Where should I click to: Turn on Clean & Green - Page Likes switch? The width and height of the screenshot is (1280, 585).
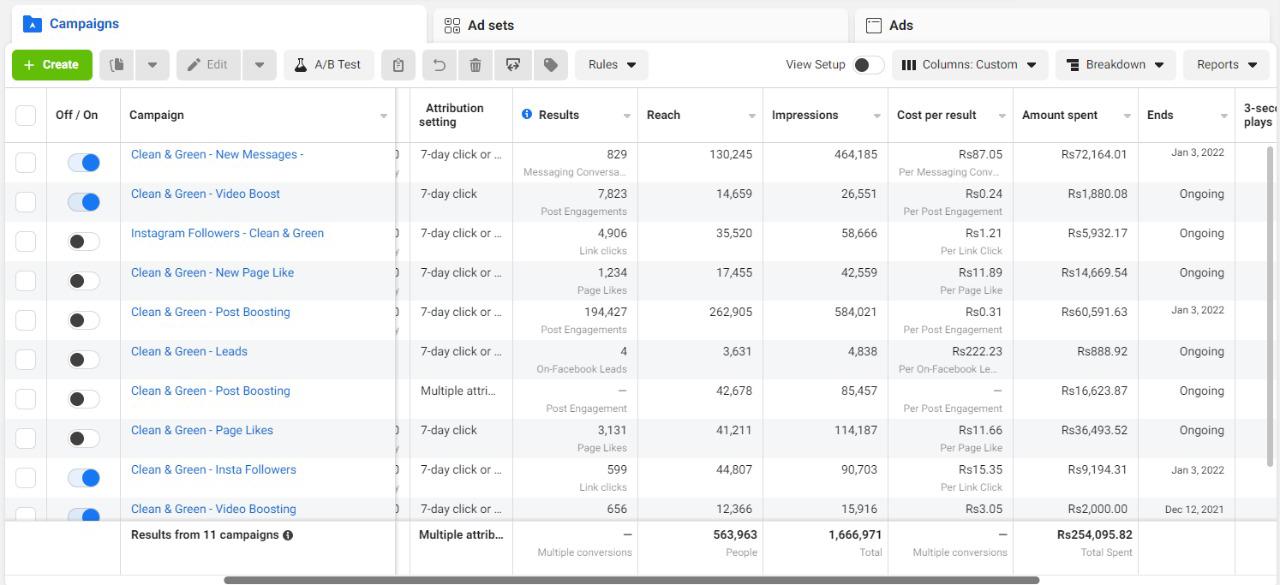pyautogui.click(x=84, y=438)
